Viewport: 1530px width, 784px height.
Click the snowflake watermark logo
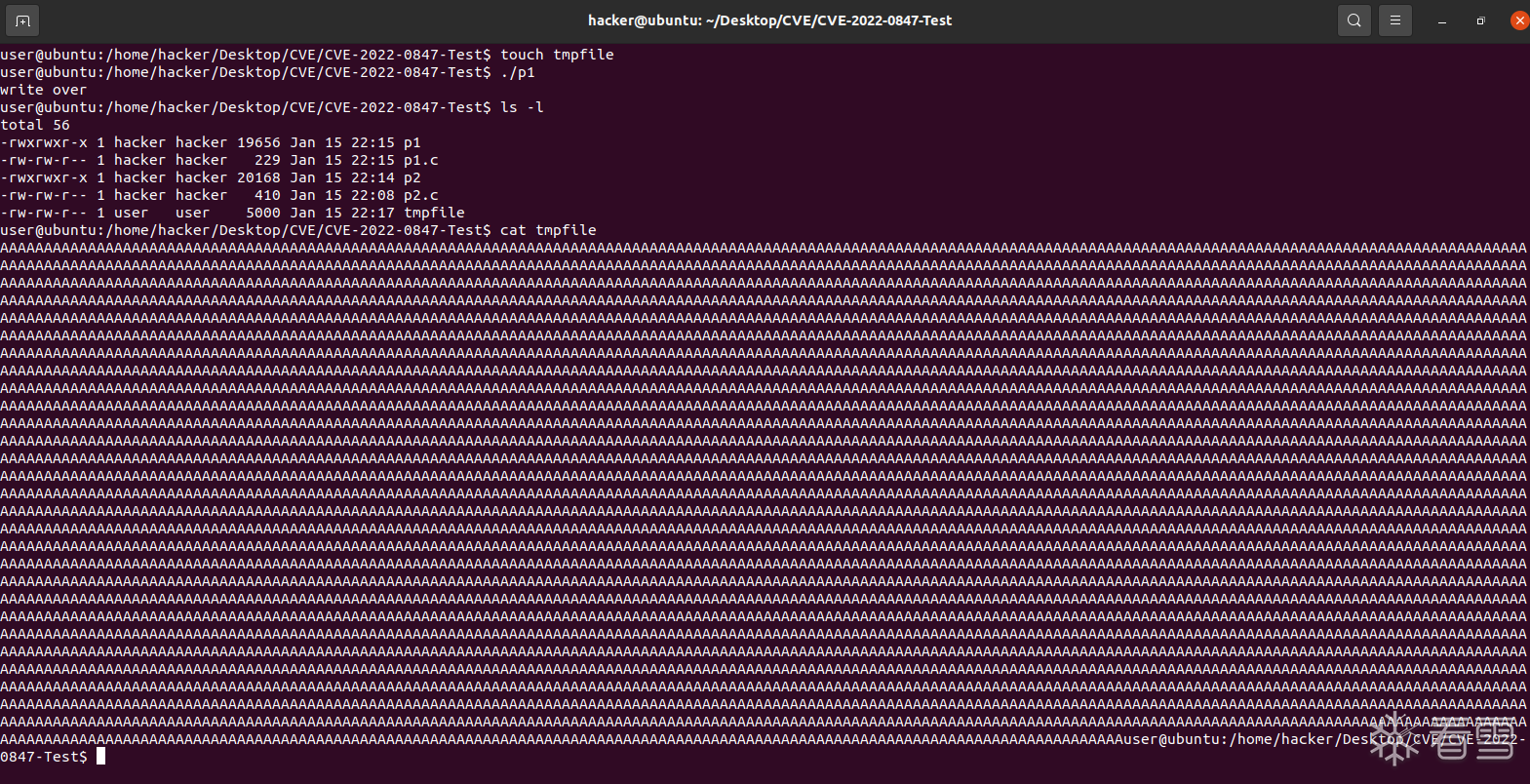point(1393,737)
